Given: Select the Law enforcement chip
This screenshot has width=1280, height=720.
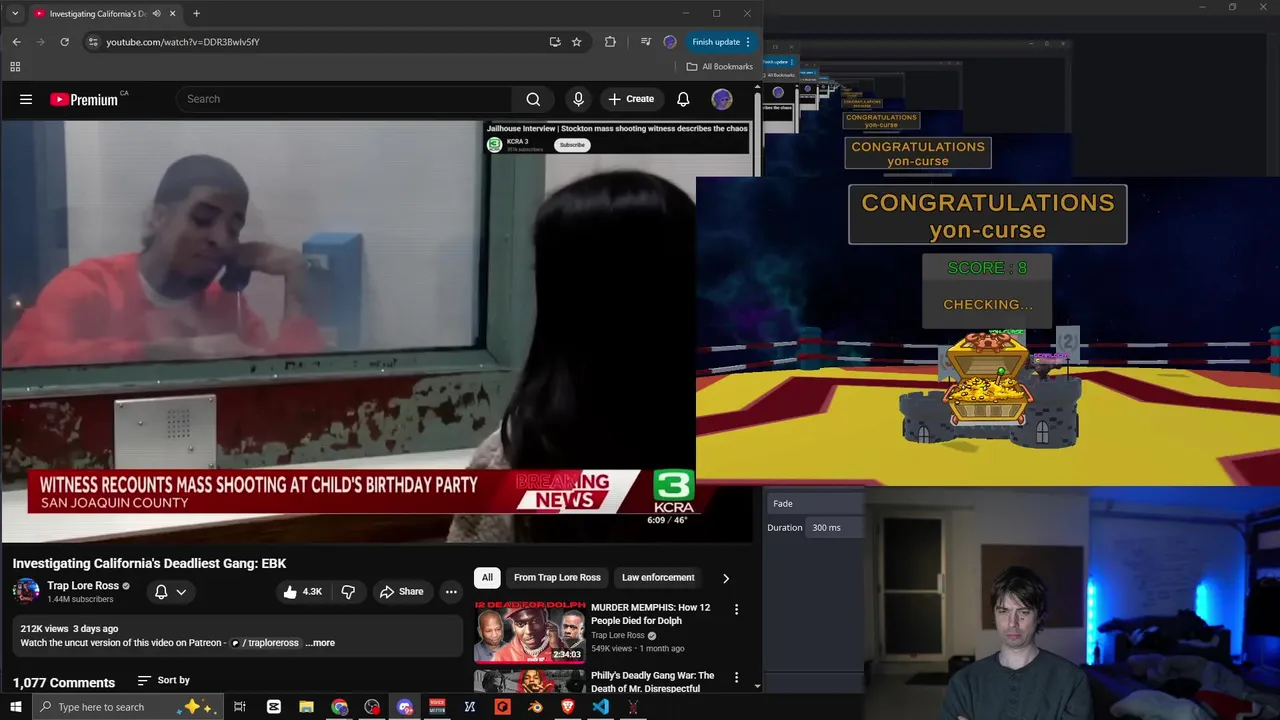Looking at the screenshot, I should [658, 577].
